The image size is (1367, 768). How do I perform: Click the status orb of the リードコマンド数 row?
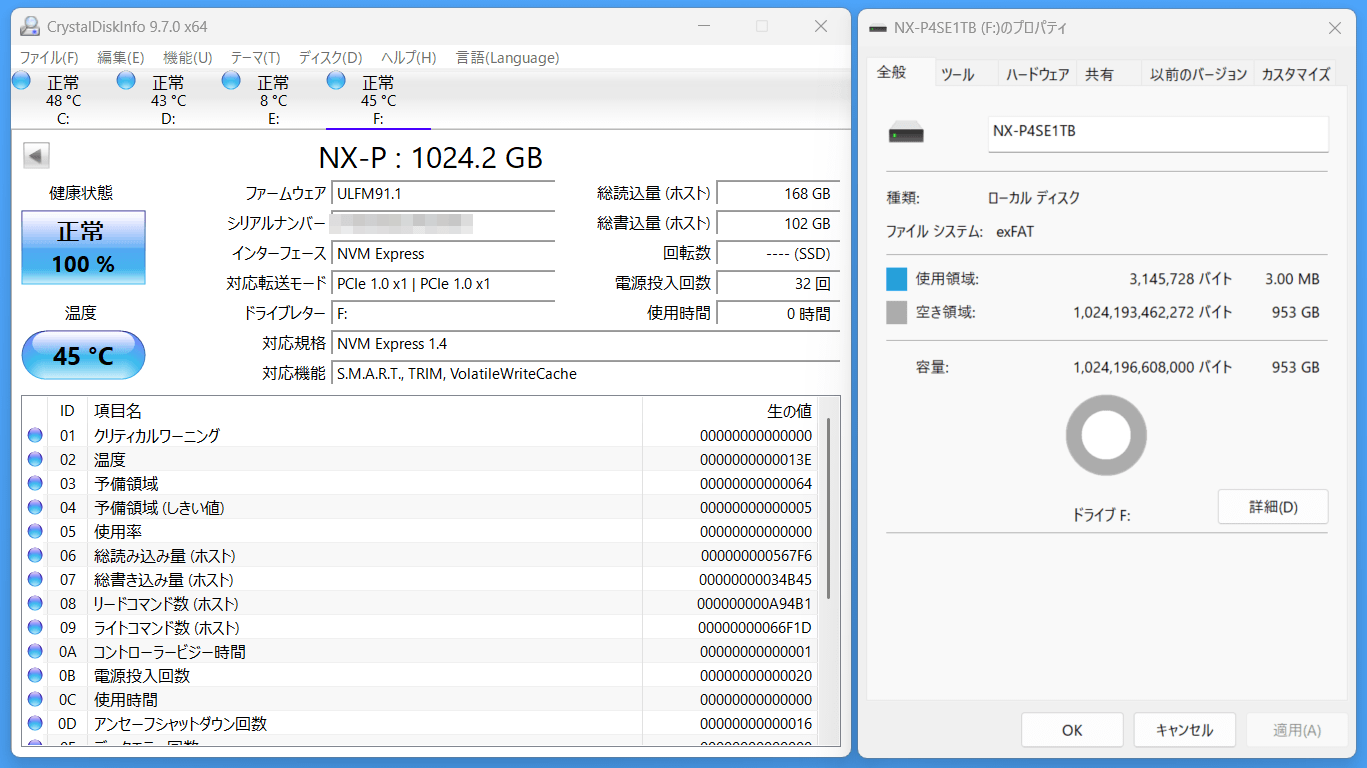(x=35, y=603)
